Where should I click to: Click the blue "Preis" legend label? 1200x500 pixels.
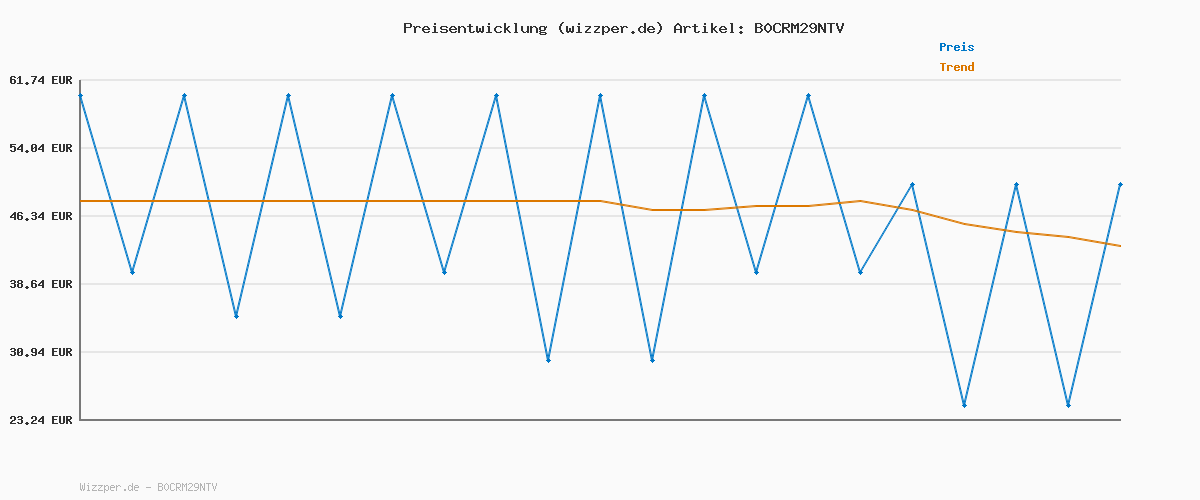pyautogui.click(x=956, y=47)
